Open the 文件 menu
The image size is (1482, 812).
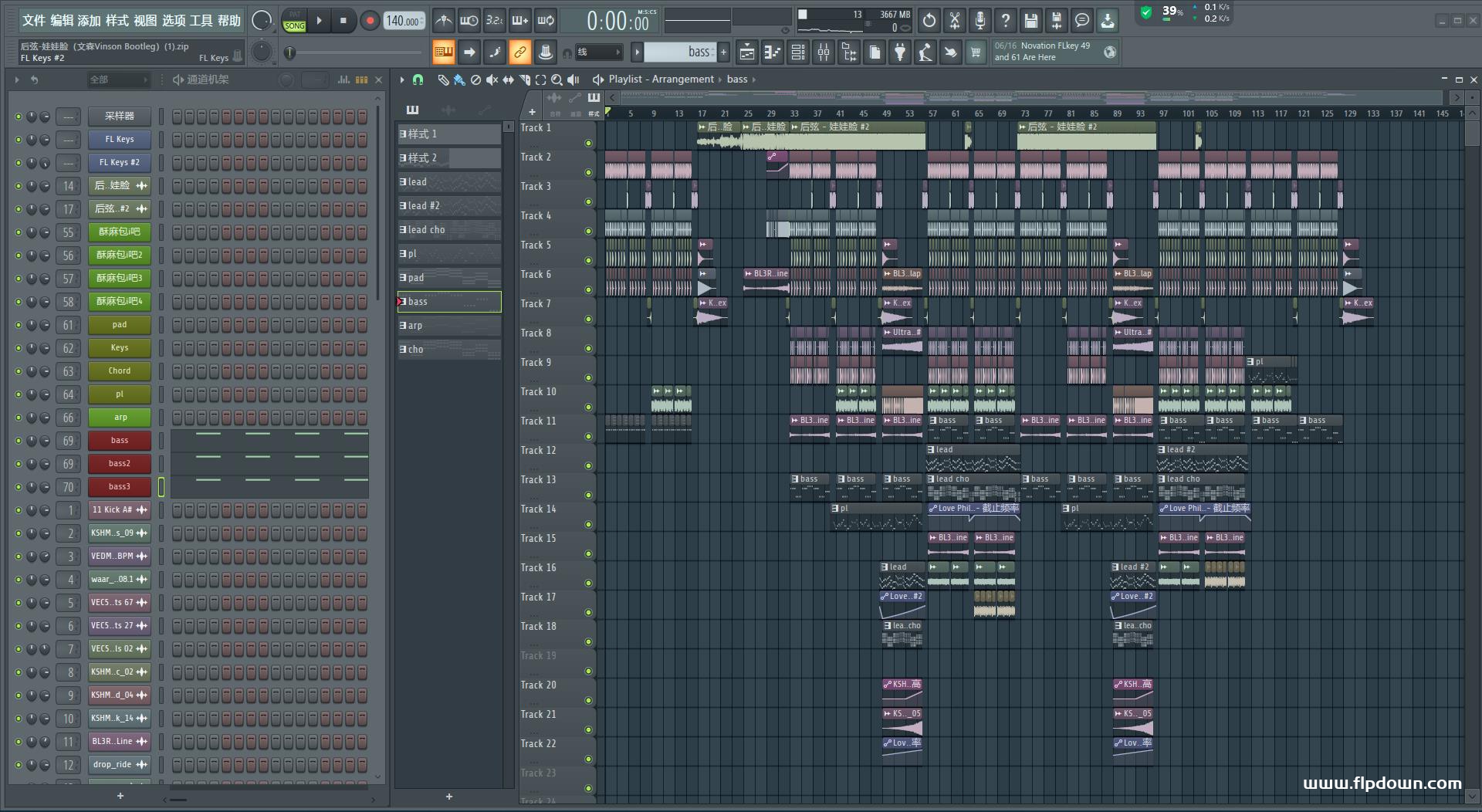[x=34, y=21]
